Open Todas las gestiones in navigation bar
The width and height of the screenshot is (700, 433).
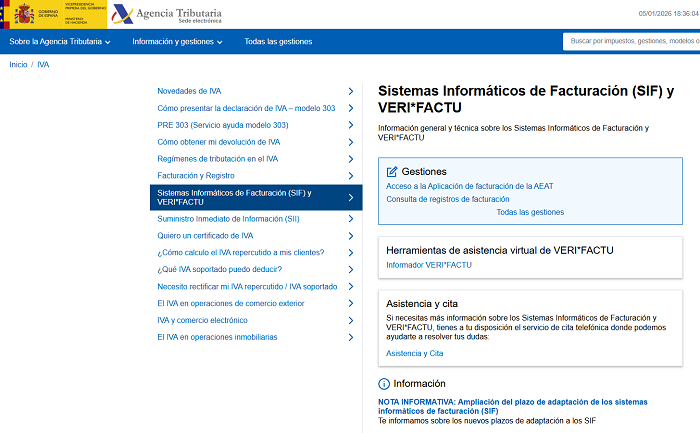tap(278, 42)
